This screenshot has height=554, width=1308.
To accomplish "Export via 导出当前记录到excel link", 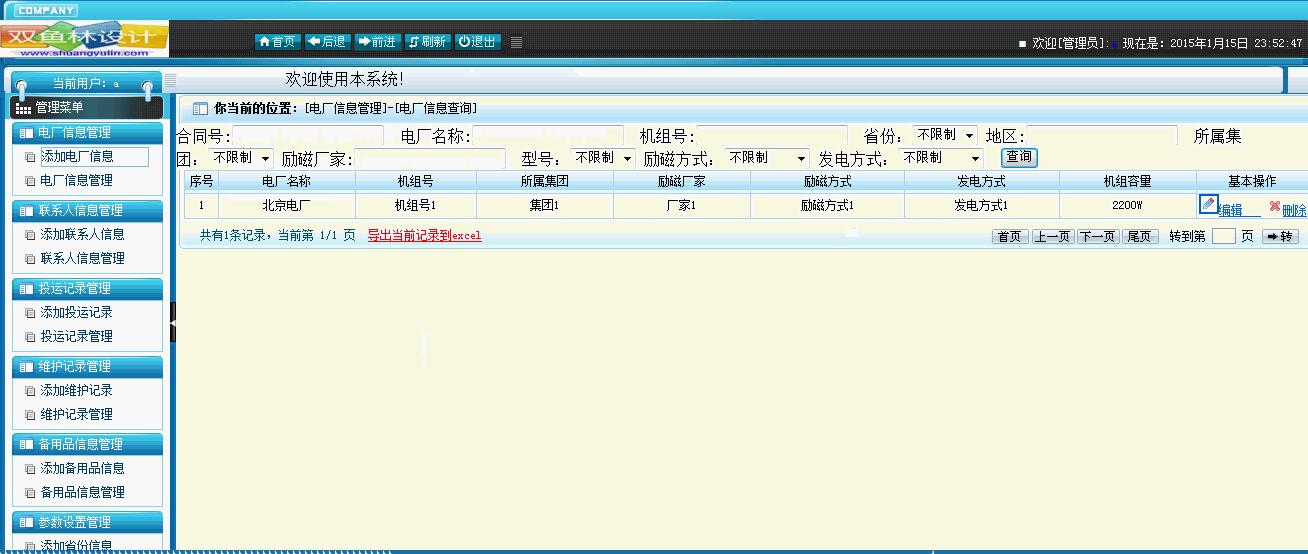I will (424, 236).
